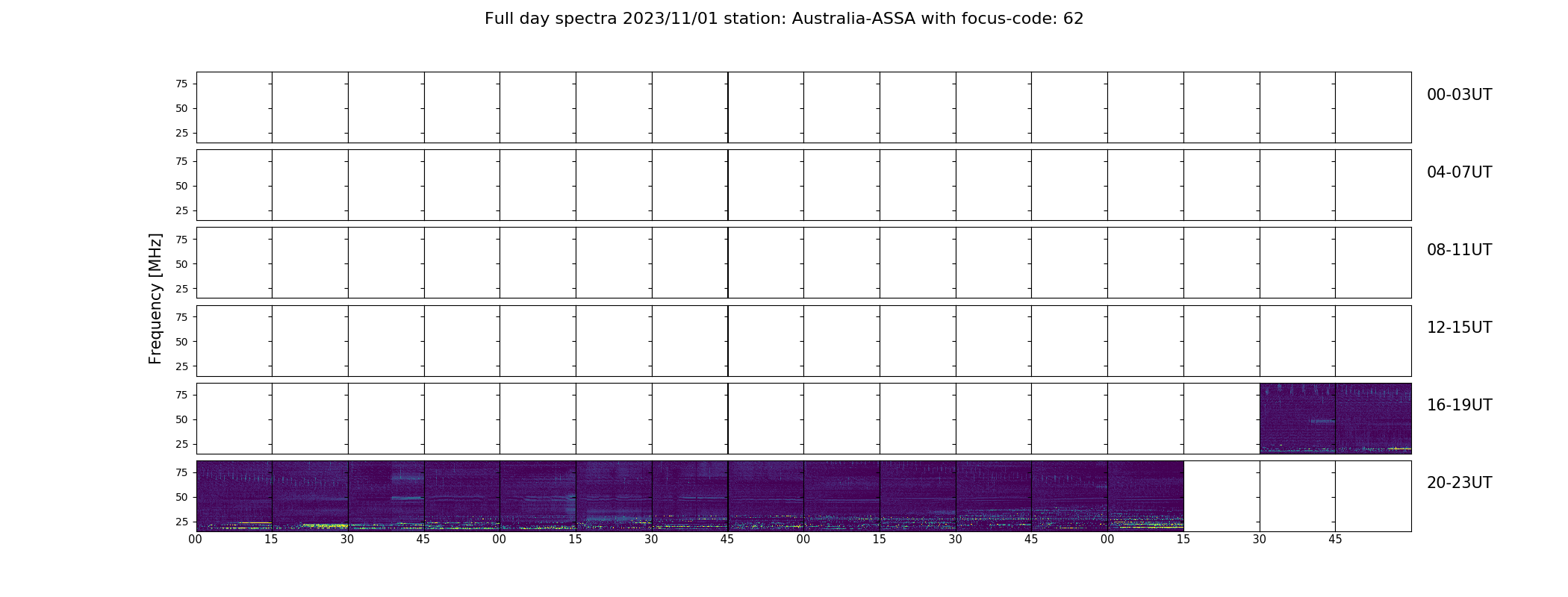Select the '08-11UT' row label
The image size is (1568, 597).
(1459, 250)
